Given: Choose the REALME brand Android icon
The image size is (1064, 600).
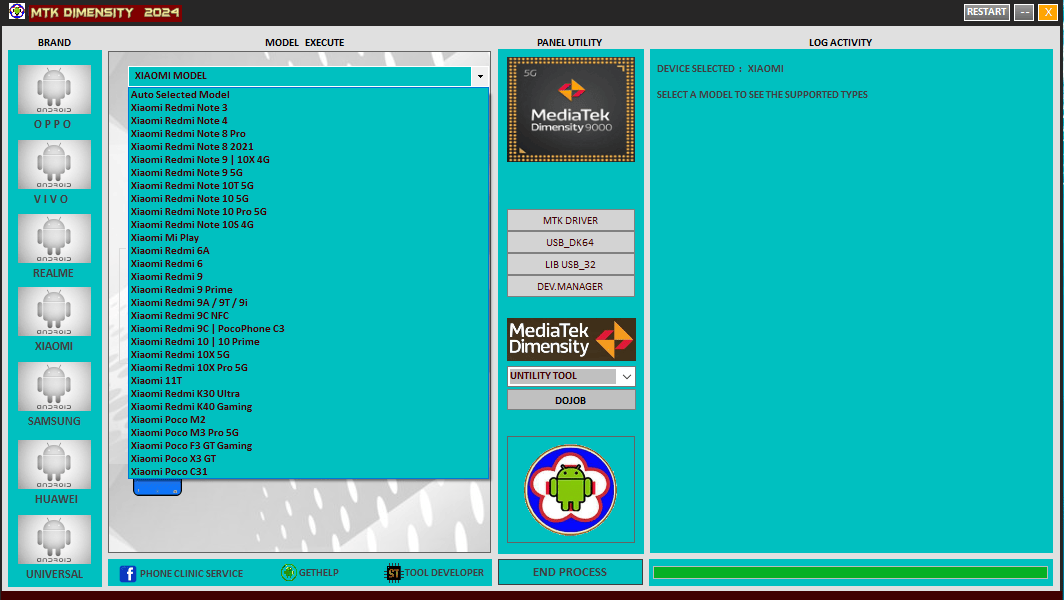Looking at the screenshot, I should [x=54, y=238].
